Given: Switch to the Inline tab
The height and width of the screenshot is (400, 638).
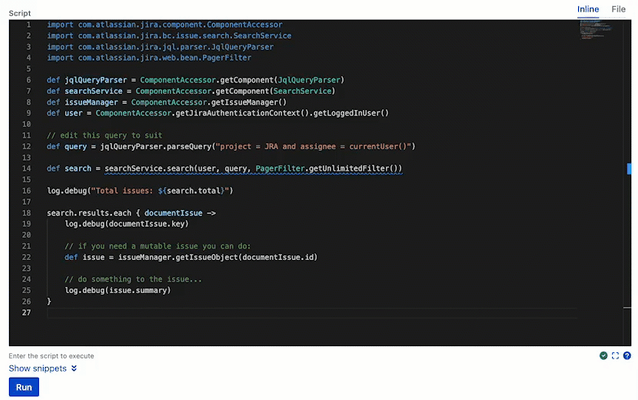Looking at the screenshot, I should [x=588, y=9].
